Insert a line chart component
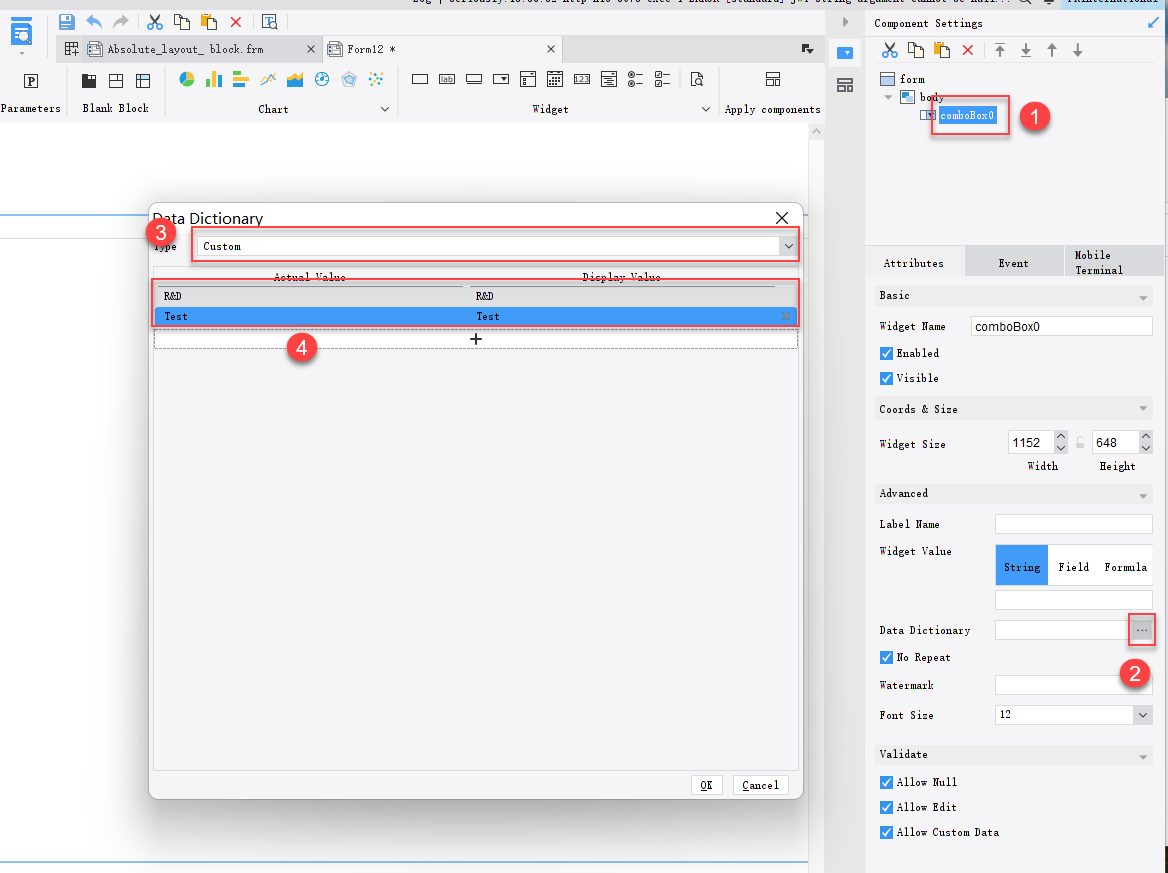The width and height of the screenshot is (1168, 873). [x=268, y=79]
